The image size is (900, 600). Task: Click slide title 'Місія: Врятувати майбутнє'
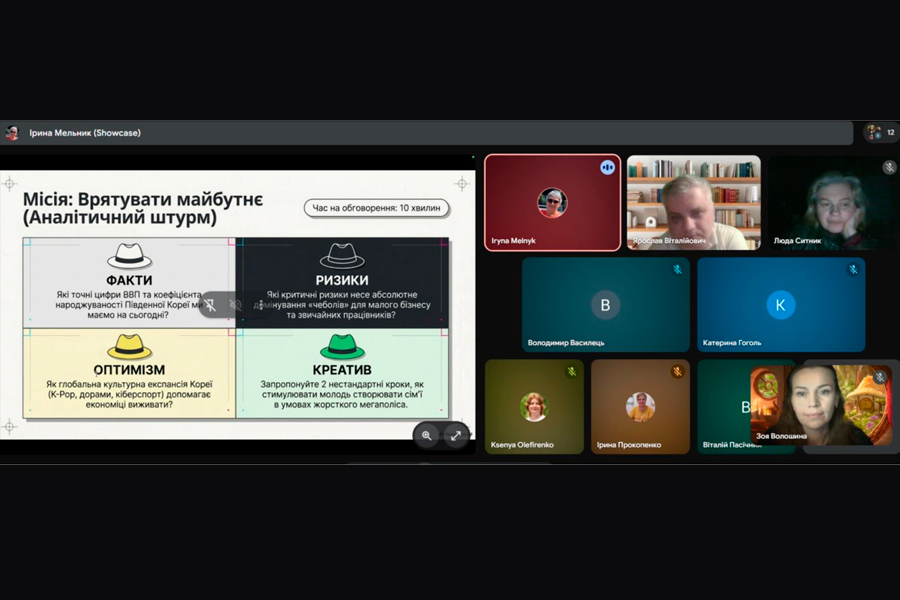pyautogui.click(x=143, y=199)
